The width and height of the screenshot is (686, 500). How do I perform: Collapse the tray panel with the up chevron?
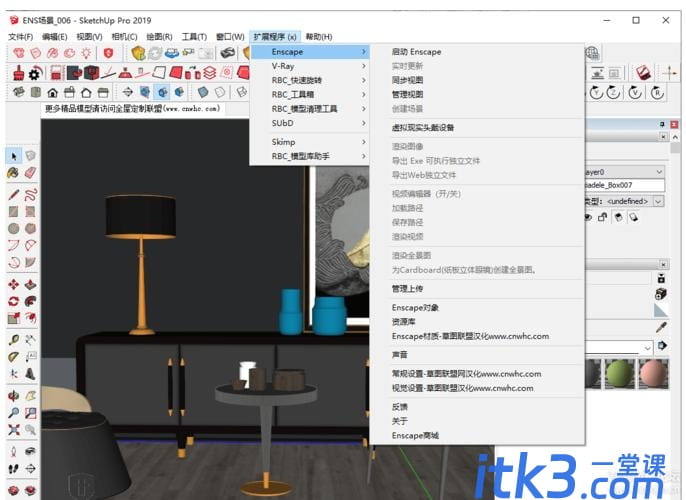pyautogui.click(x=676, y=137)
